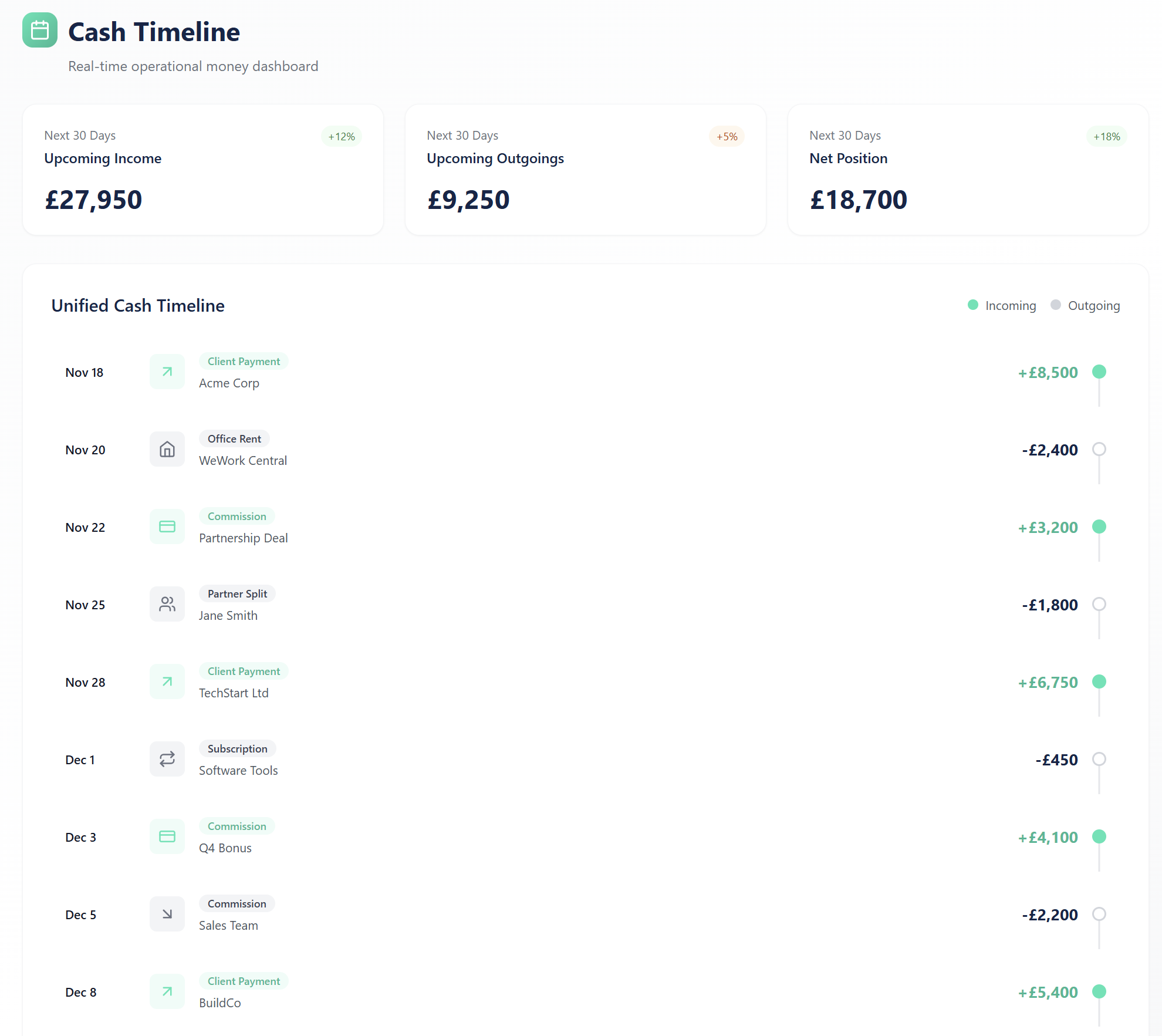Click the +12% growth badge
The height and width of the screenshot is (1036, 1162).
[341, 136]
